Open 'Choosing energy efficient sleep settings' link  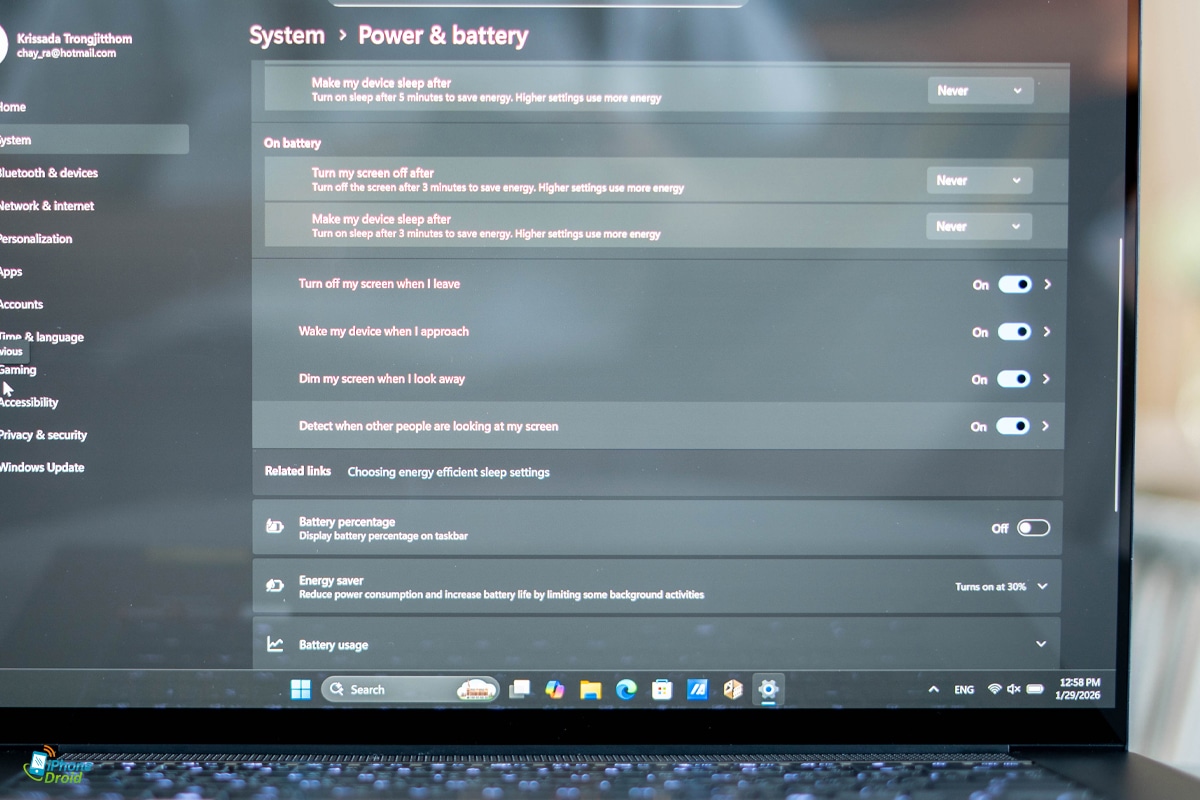(448, 472)
